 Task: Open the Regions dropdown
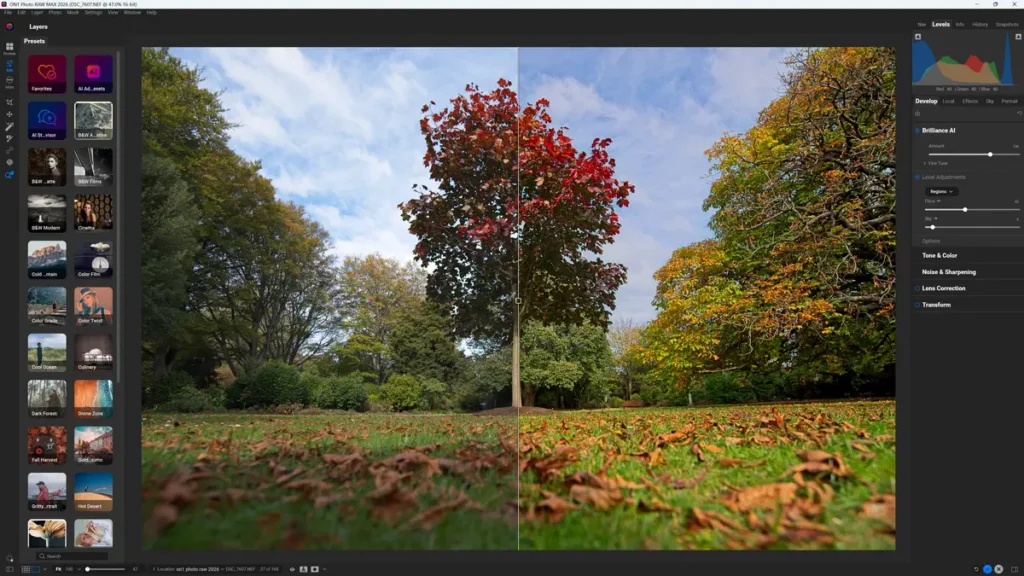coord(941,191)
